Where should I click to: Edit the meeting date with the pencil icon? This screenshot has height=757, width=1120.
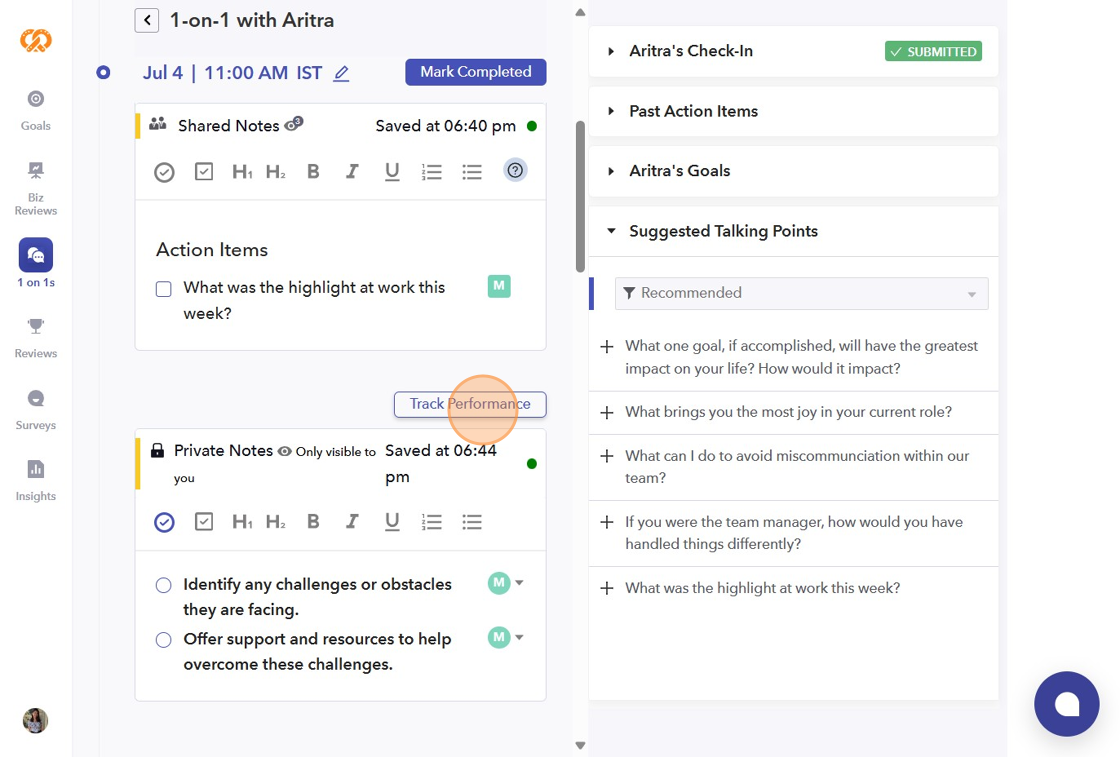click(x=341, y=74)
